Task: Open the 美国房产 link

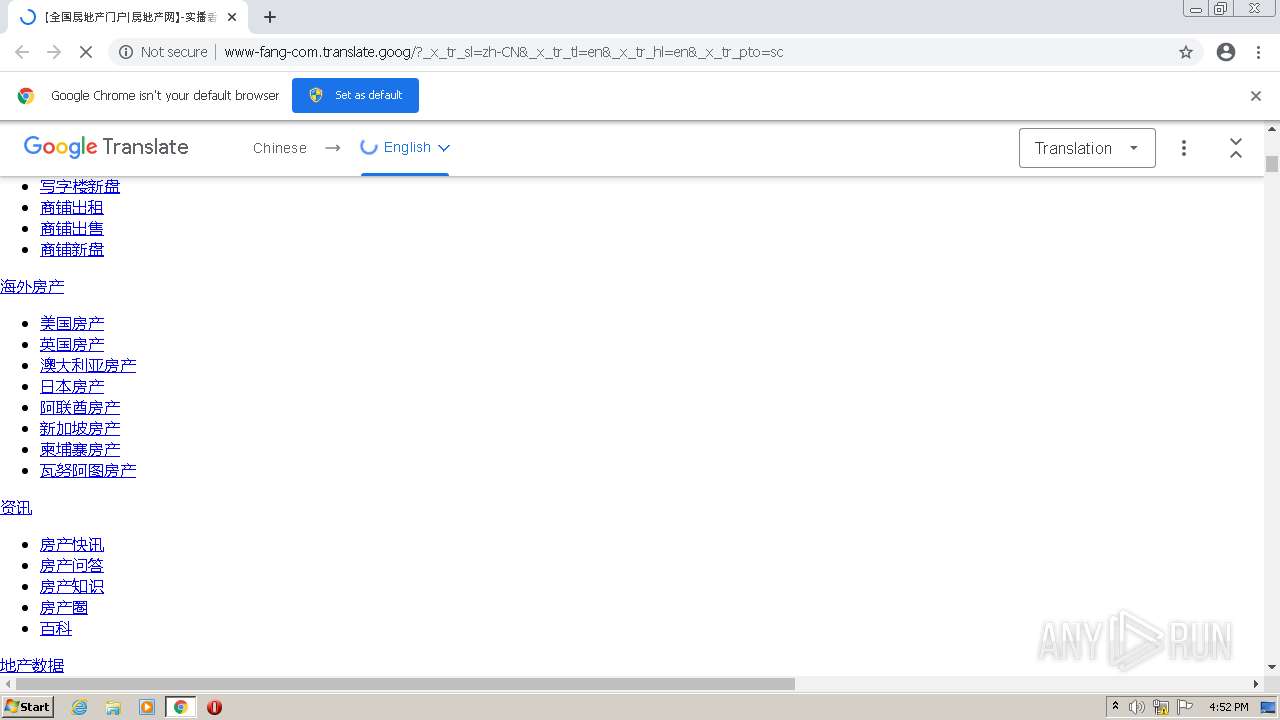Action: click(72, 323)
